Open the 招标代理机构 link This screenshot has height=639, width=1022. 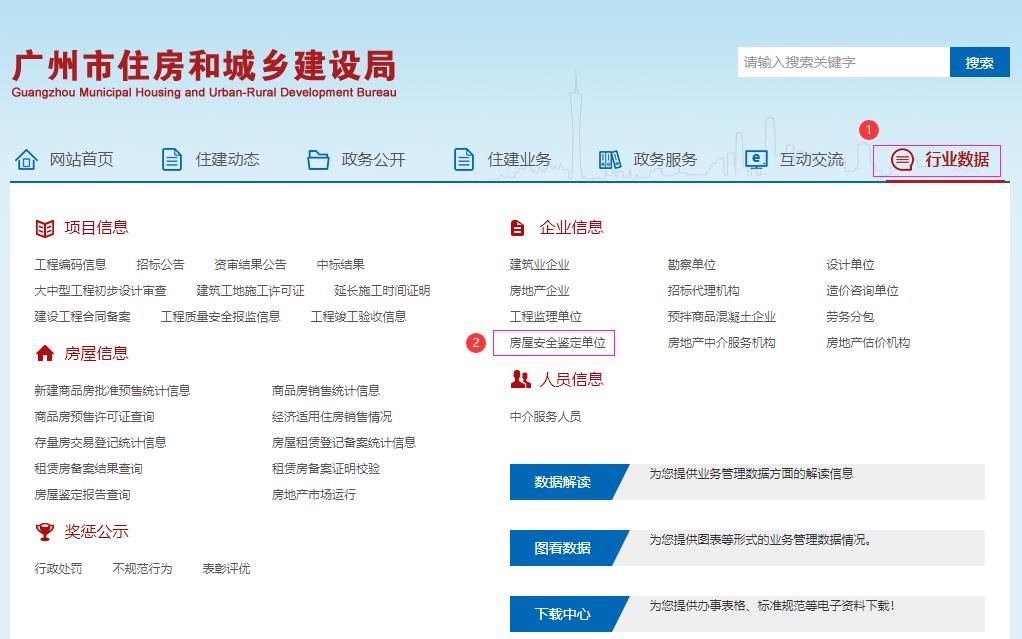pyautogui.click(x=703, y=291)
